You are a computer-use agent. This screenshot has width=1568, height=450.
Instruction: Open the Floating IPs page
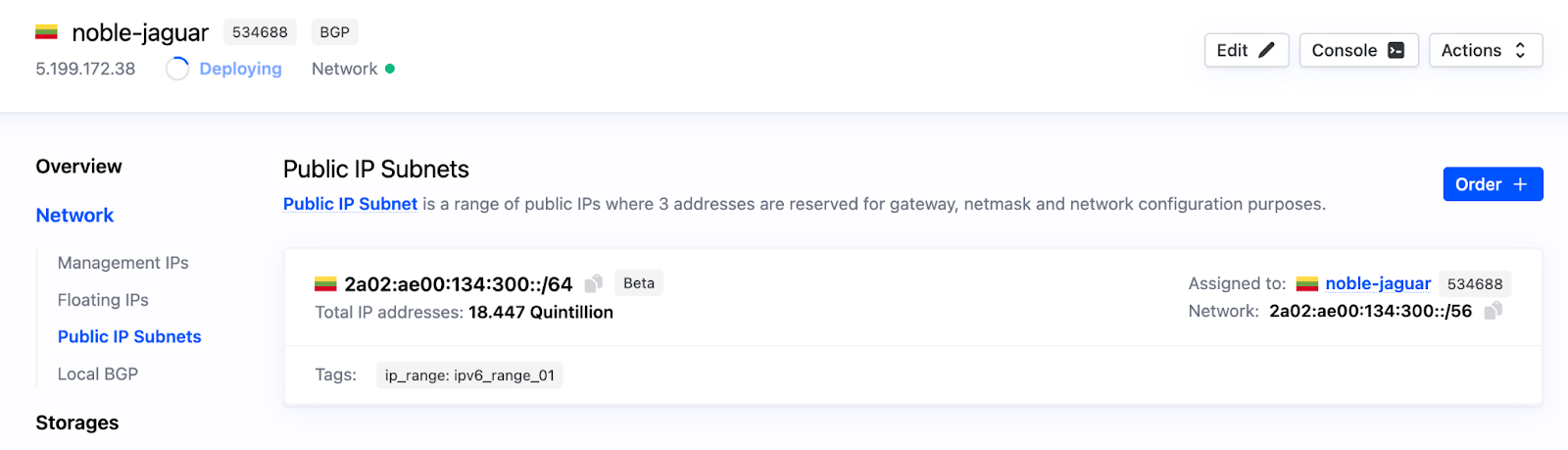tap(103, 300)
